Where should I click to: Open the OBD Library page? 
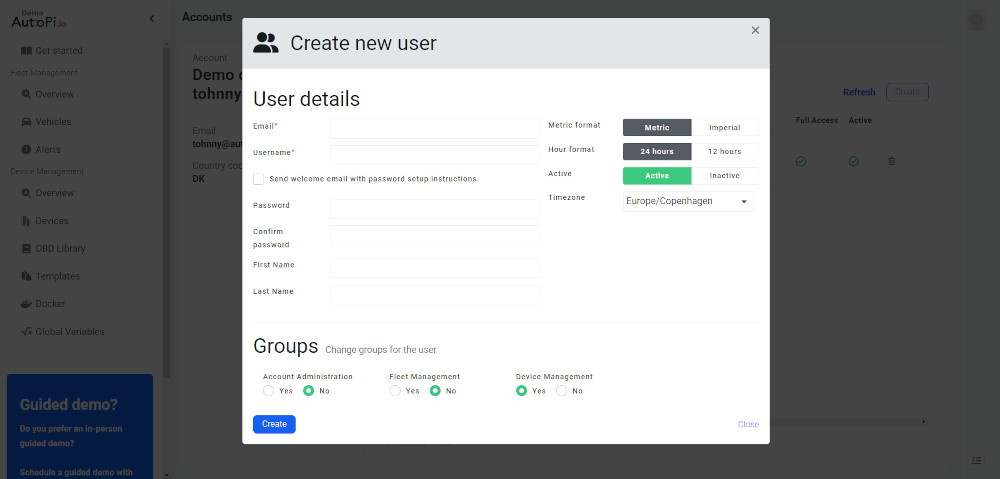pyautogui.click(x=60, y=248)
